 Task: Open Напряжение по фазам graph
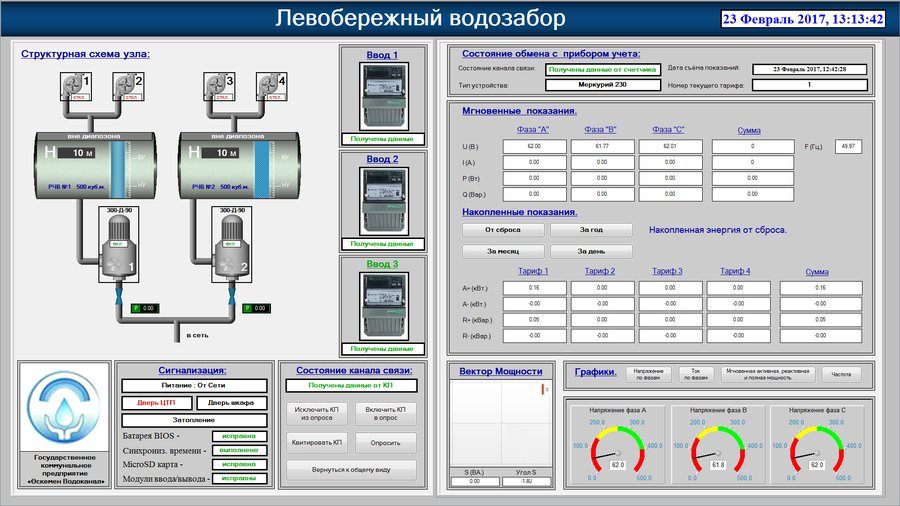649,375
